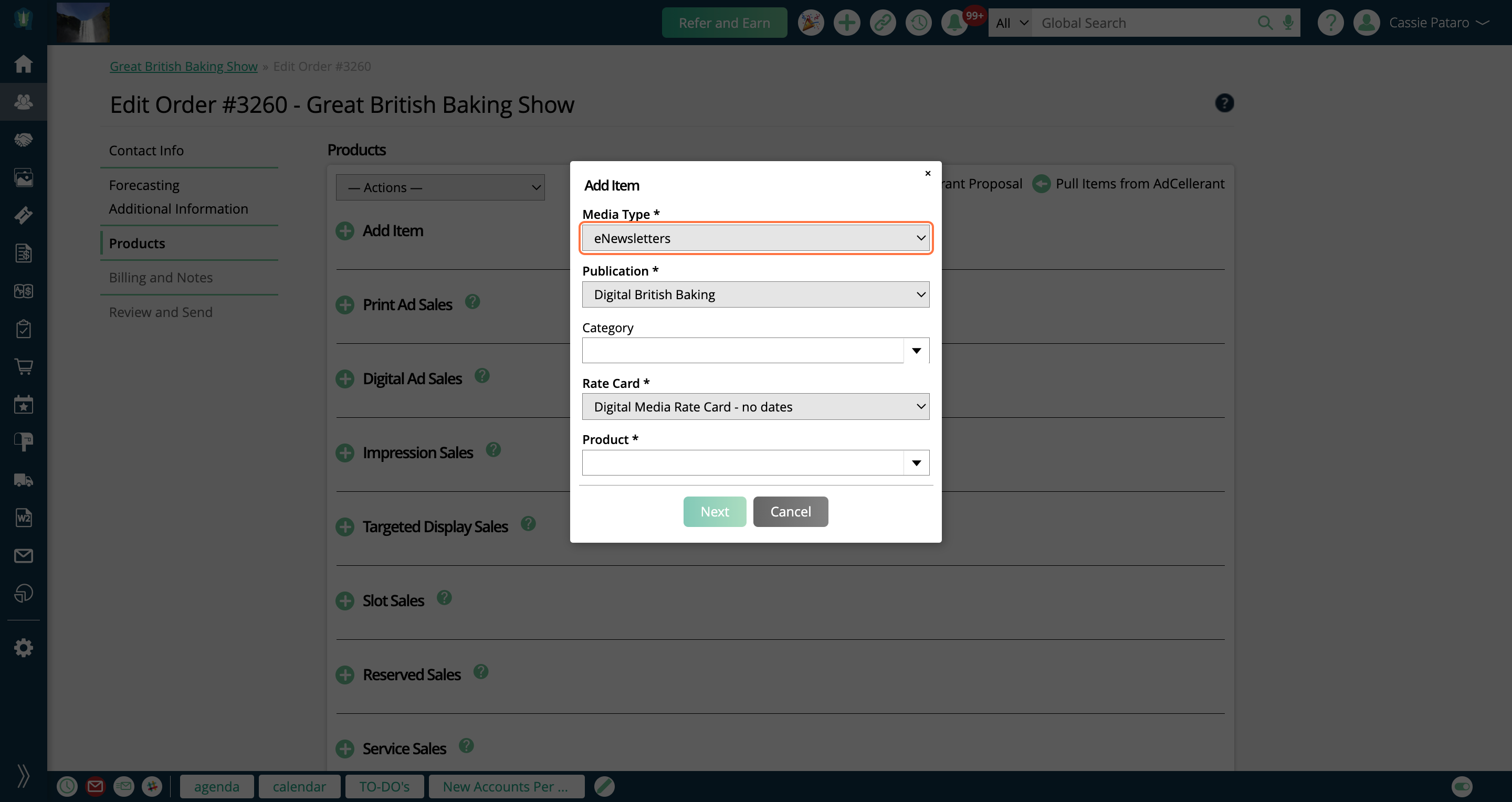Click the global search magnifier icon
The width and height of the screenshot is (1512, 802).
click(1265, 23)
